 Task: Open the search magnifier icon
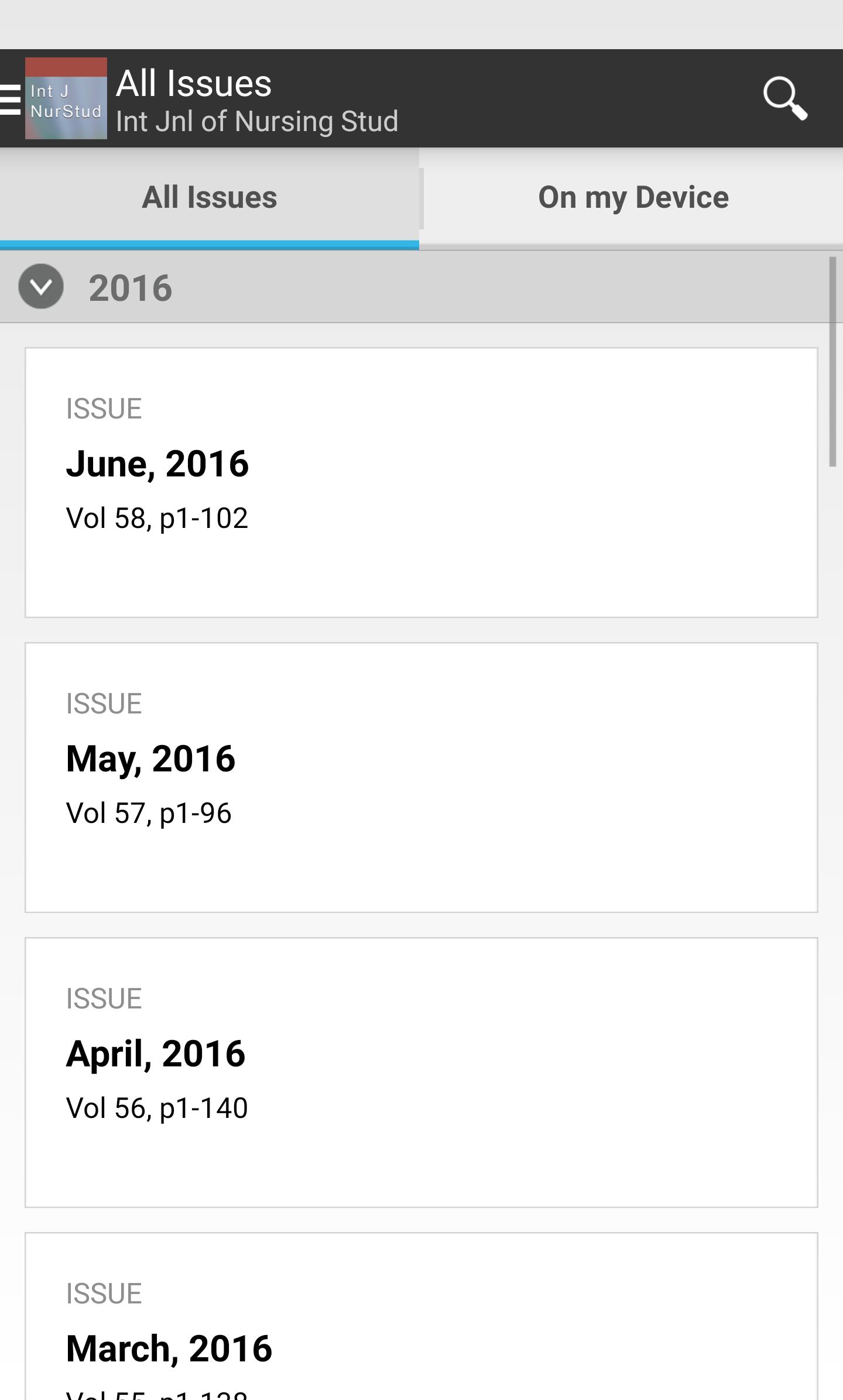(785, 98)
